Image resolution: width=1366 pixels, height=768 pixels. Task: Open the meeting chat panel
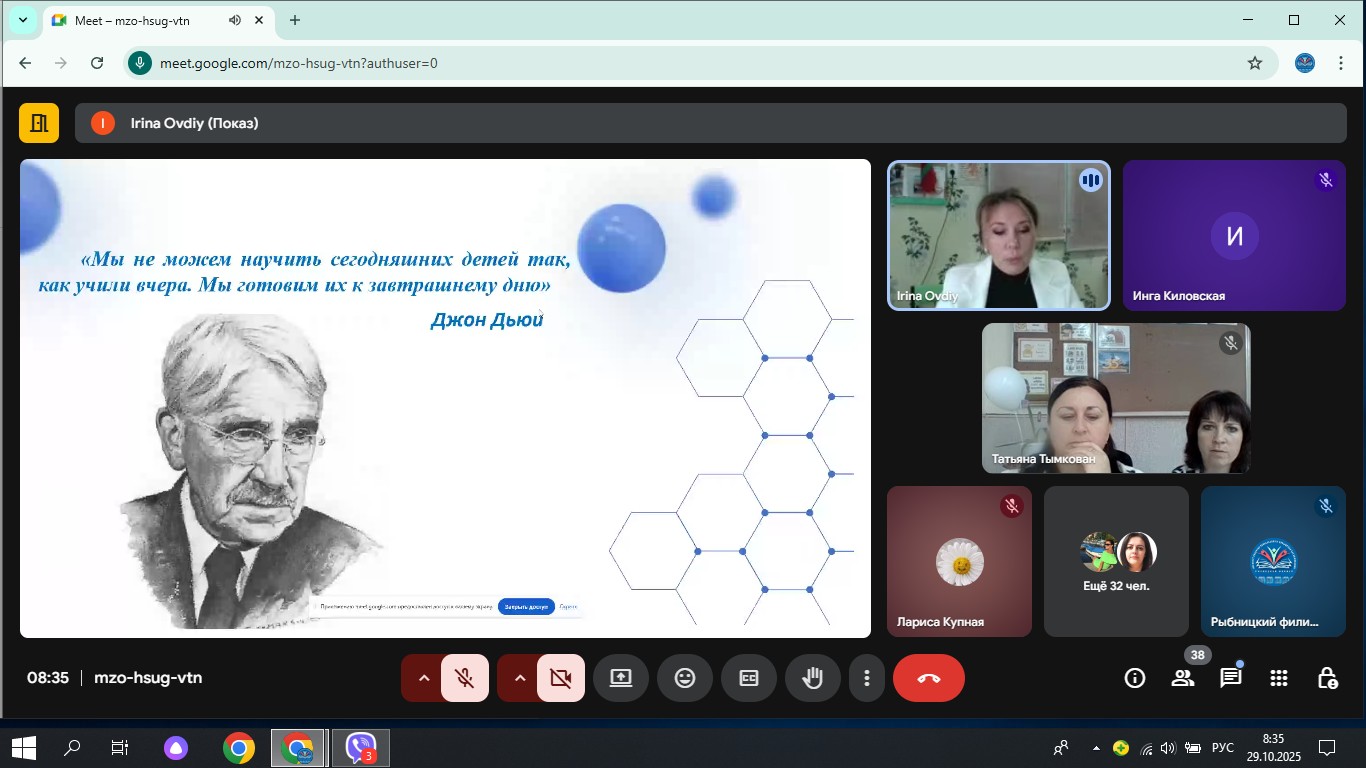[1230, 678]
